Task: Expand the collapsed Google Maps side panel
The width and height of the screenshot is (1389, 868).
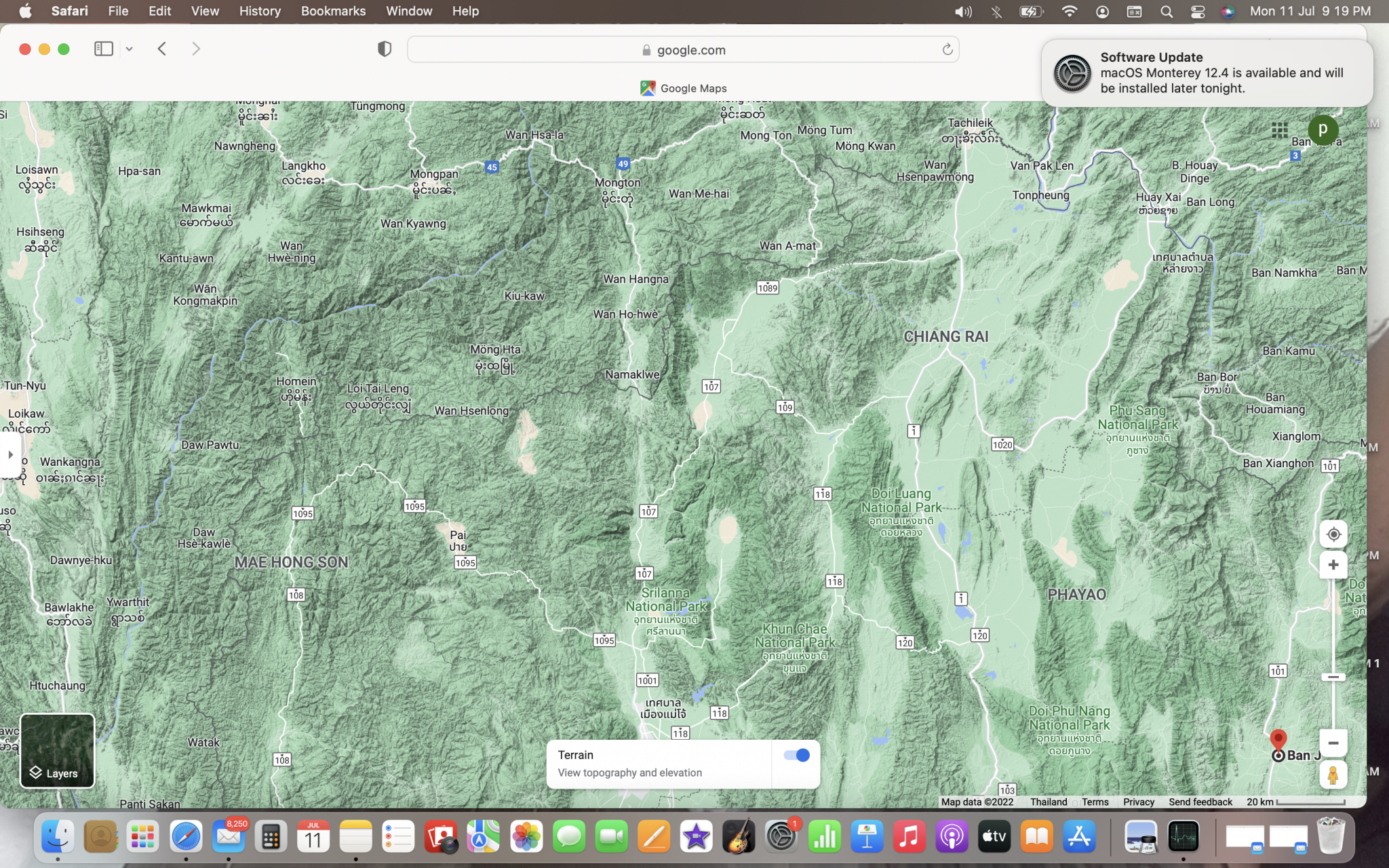Action: [x=10, y=454]
